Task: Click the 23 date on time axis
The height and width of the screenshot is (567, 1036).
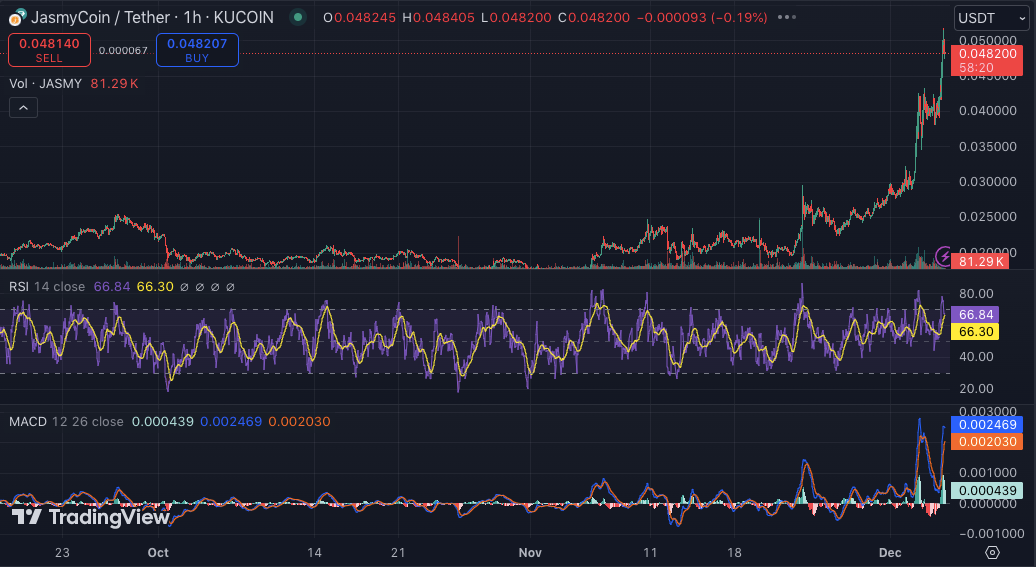Action: pyautogui.click(x=62, y=552)
